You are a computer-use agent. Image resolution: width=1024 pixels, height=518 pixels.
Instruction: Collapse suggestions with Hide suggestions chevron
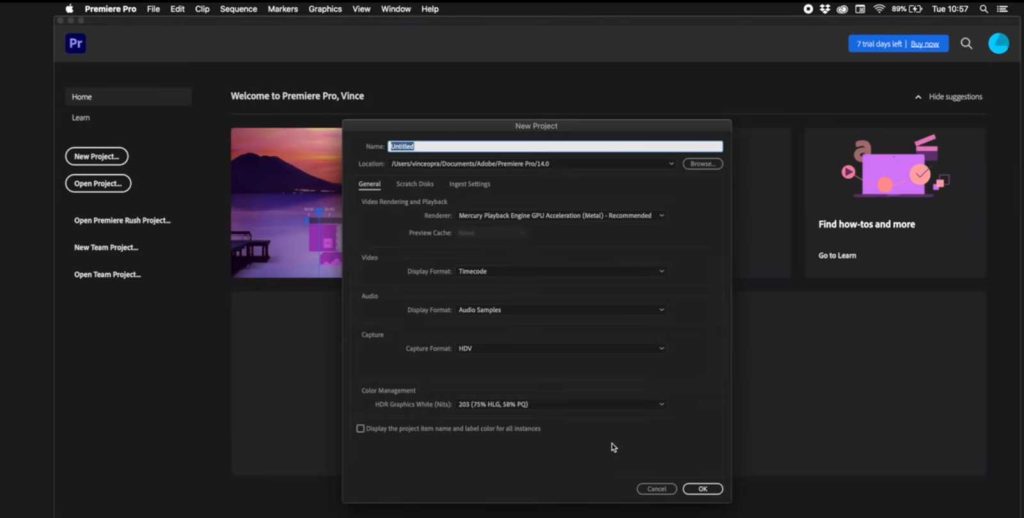[x=918, y=97]
